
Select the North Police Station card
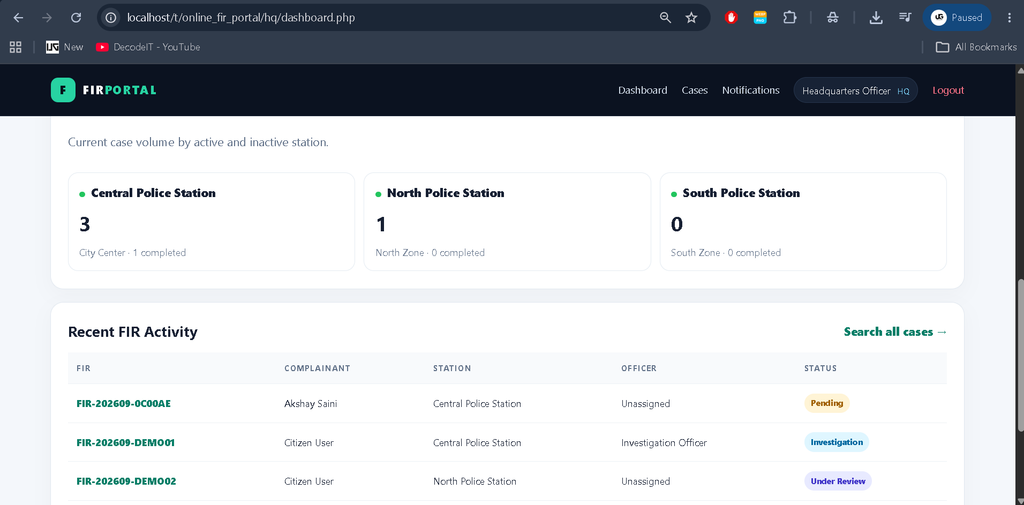point(507,221)
